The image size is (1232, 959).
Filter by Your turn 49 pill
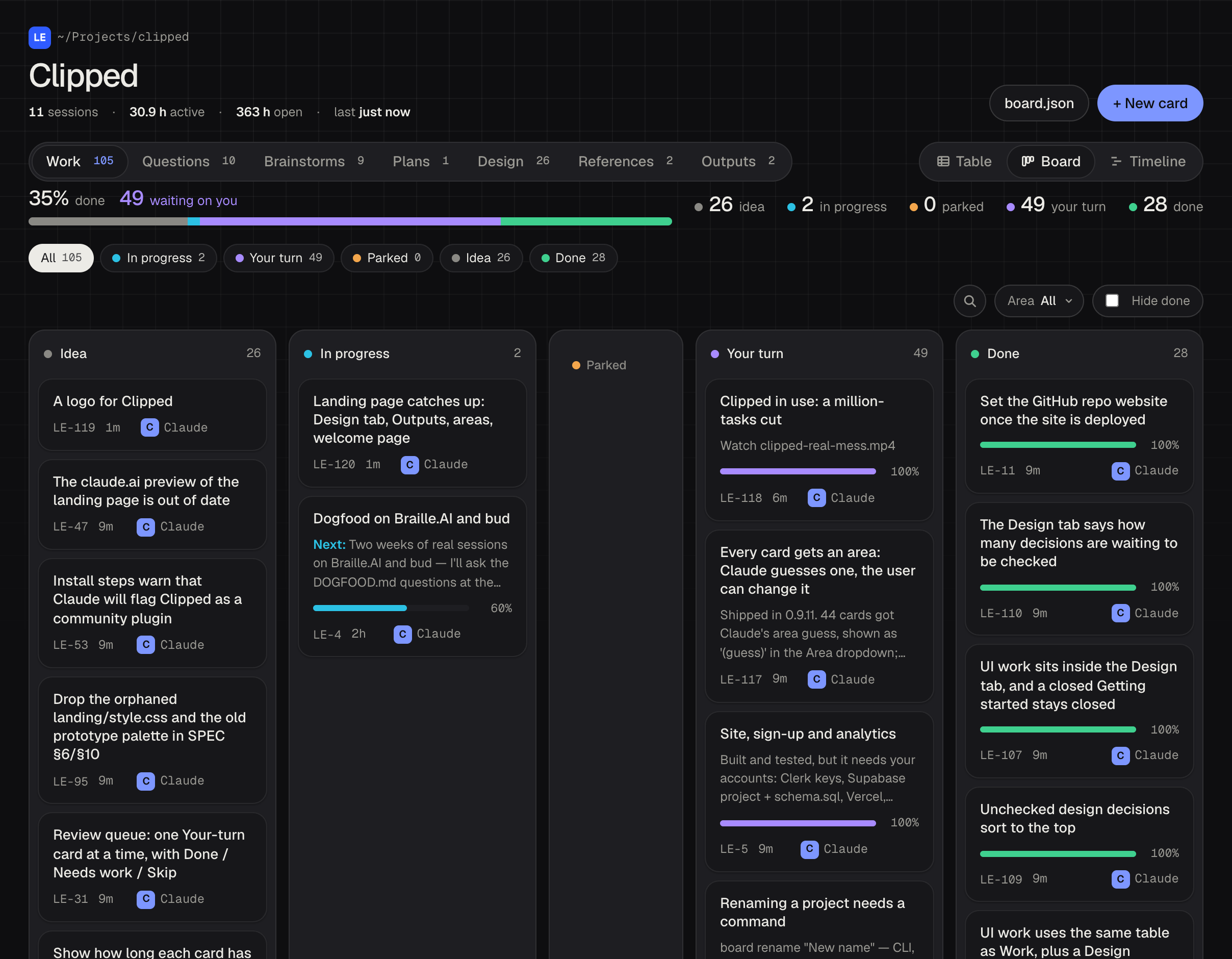278,258
